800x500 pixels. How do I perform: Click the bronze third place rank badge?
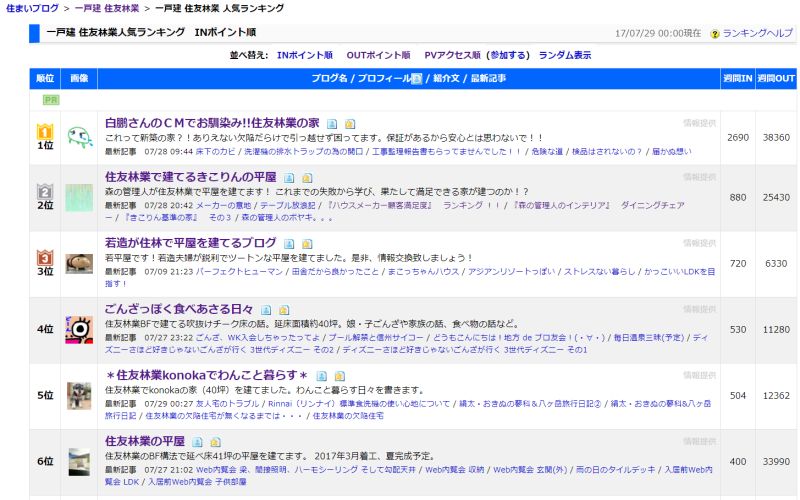(45, 257)
